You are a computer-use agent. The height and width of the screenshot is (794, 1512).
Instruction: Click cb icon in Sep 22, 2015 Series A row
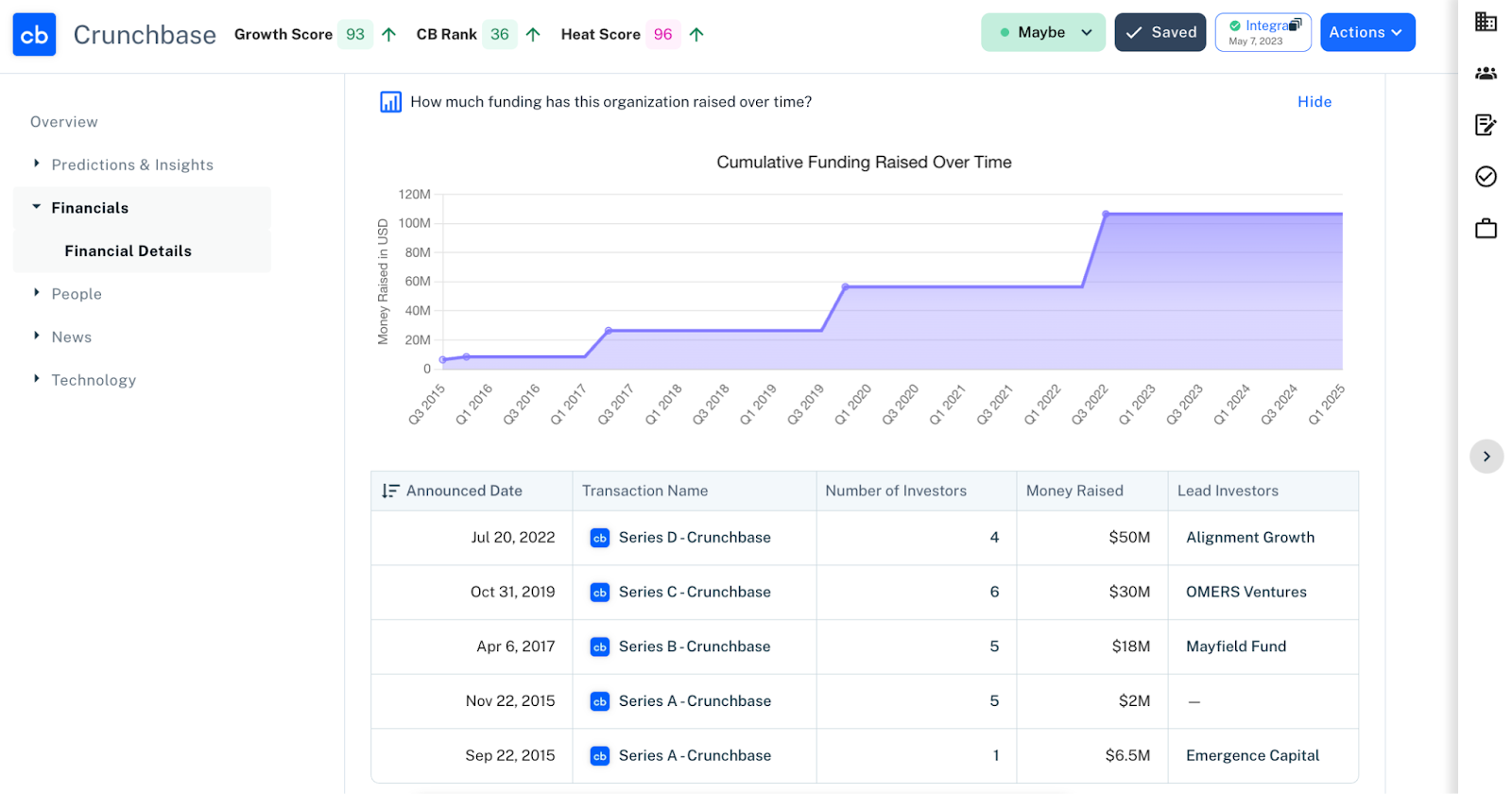[599, 756]
